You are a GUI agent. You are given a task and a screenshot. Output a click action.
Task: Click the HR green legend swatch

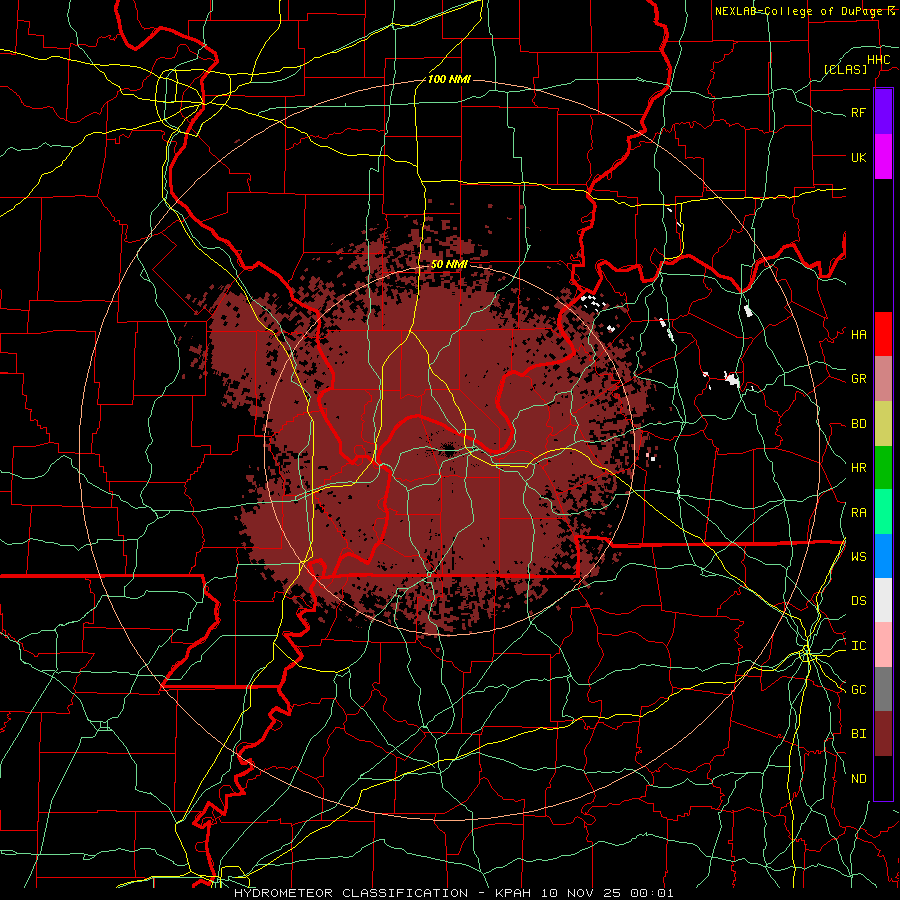(x=883, y=468)
